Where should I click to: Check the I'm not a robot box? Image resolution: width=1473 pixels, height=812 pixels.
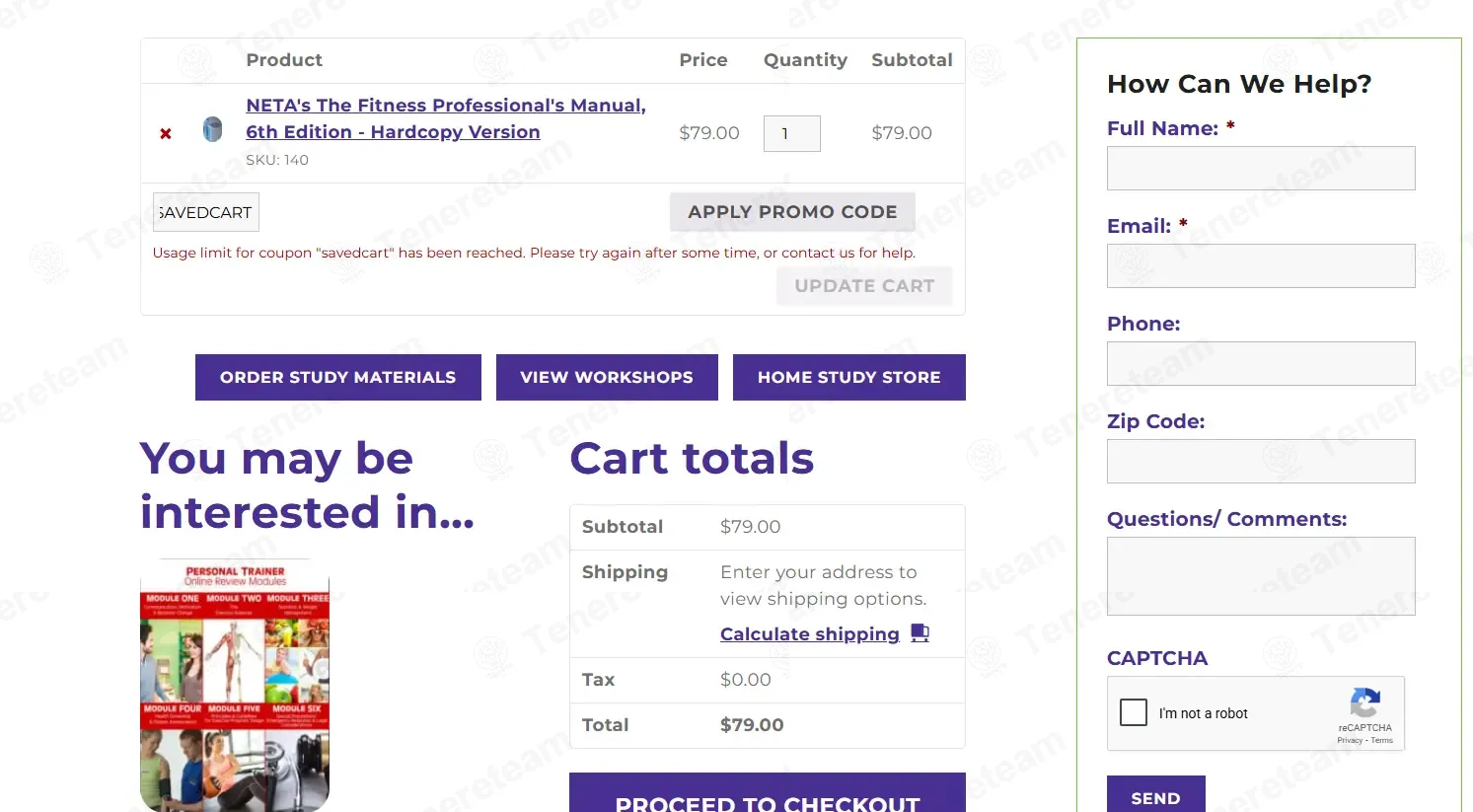tap(1134, 712)
